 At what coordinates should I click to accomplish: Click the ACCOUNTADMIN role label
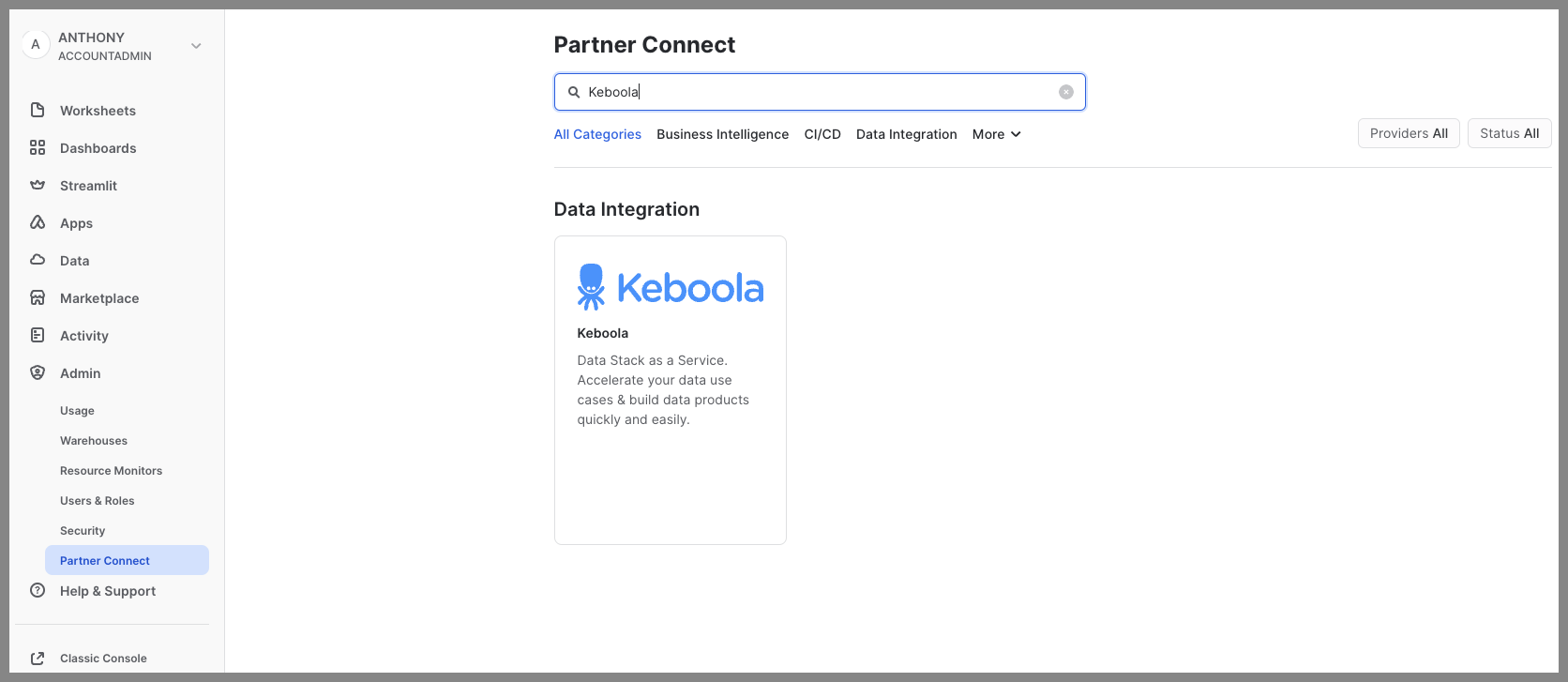[105, 56]
